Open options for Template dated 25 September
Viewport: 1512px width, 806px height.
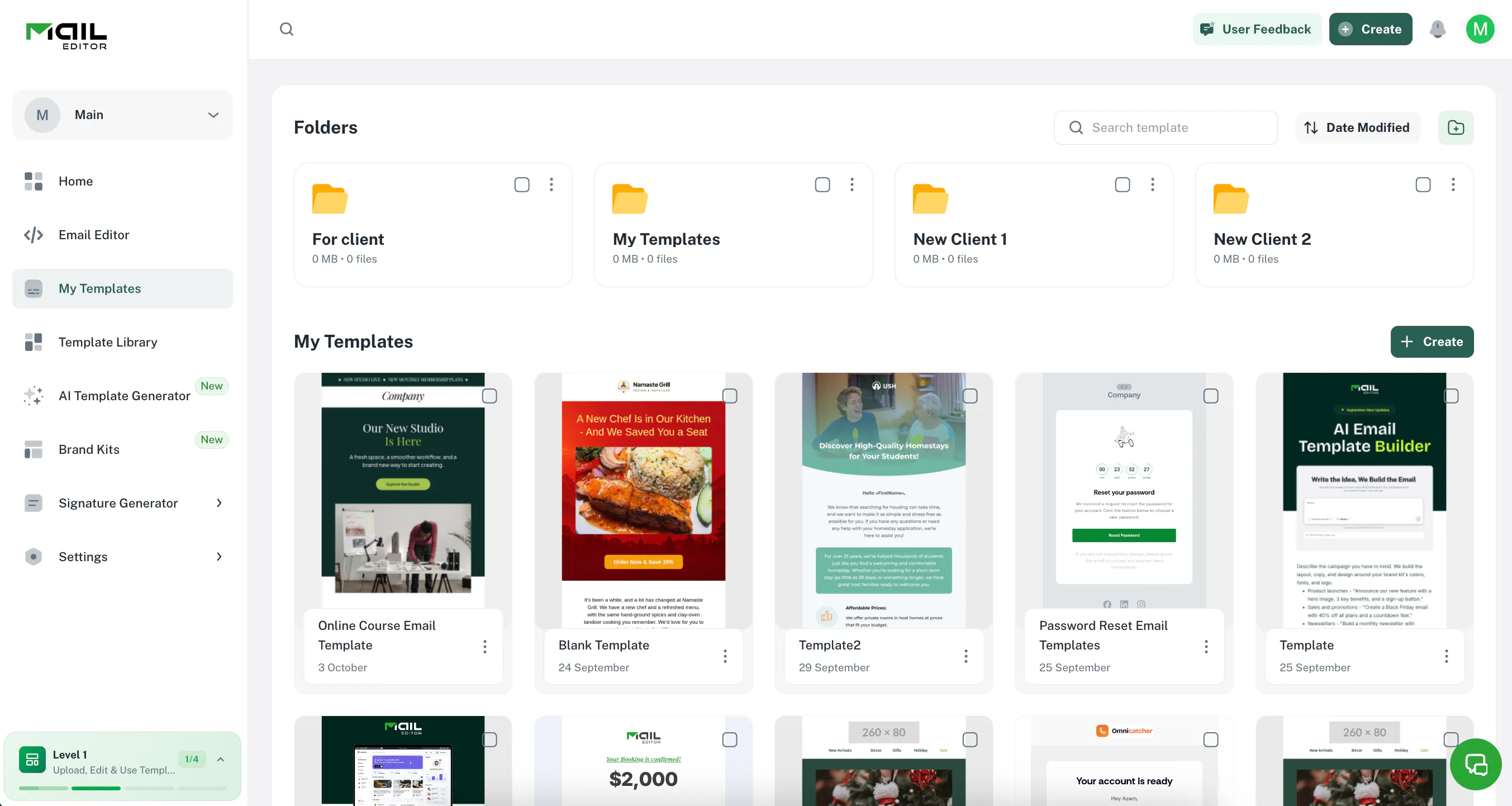pyautogui.click(x=1446, y=656)
